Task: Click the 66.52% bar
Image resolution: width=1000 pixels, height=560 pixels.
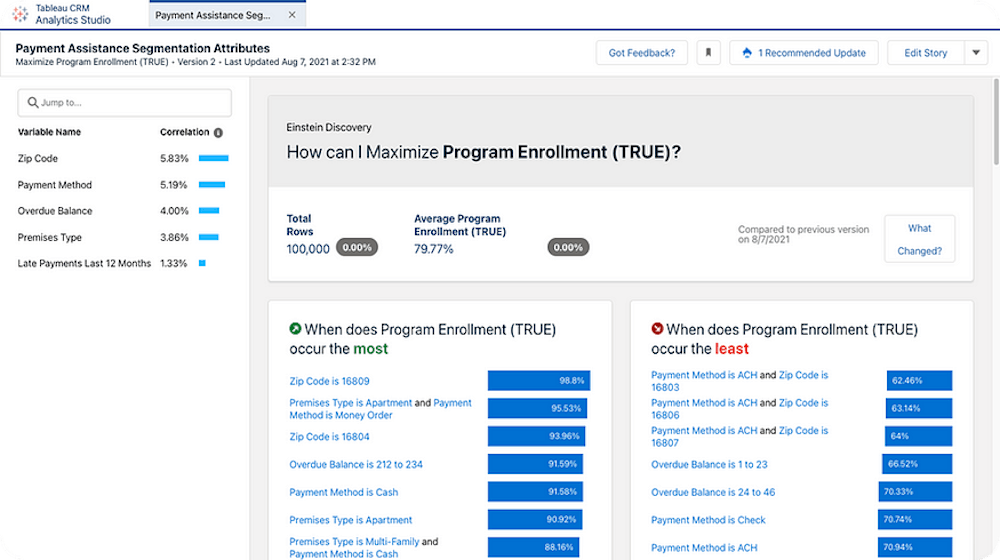Action: [917, 464]
